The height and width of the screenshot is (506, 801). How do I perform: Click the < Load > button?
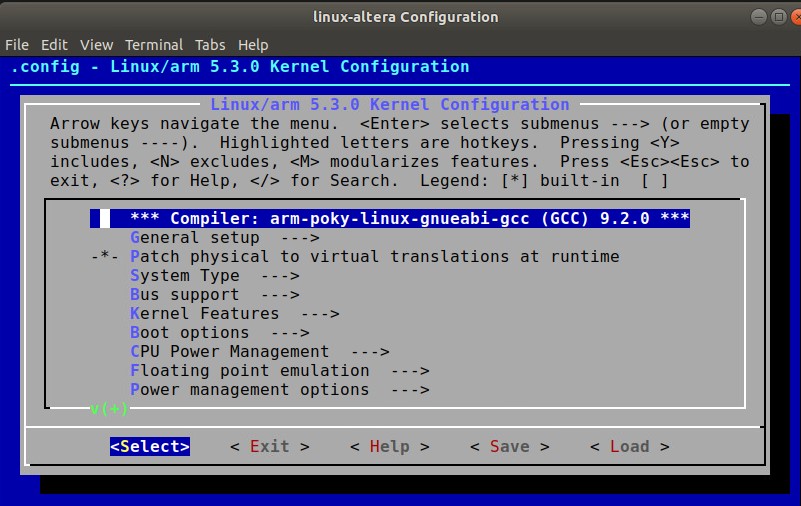pos(629,446)
